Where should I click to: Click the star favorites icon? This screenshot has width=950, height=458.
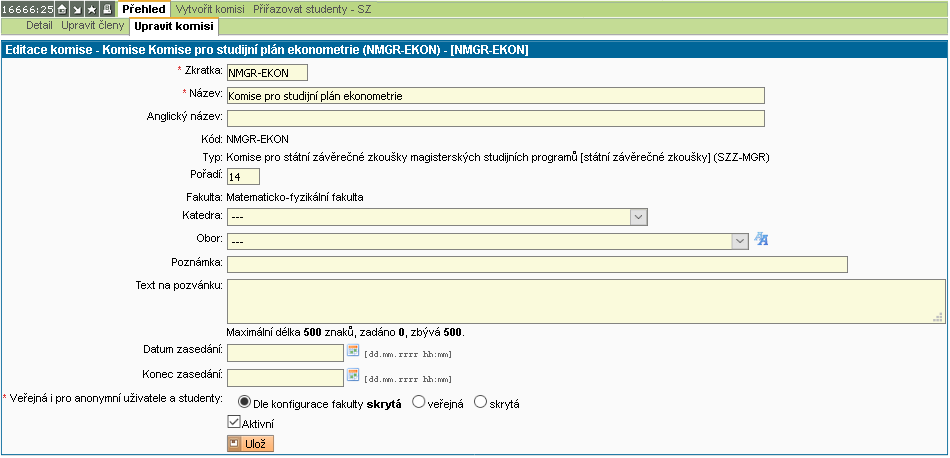[x=92, y=9]
